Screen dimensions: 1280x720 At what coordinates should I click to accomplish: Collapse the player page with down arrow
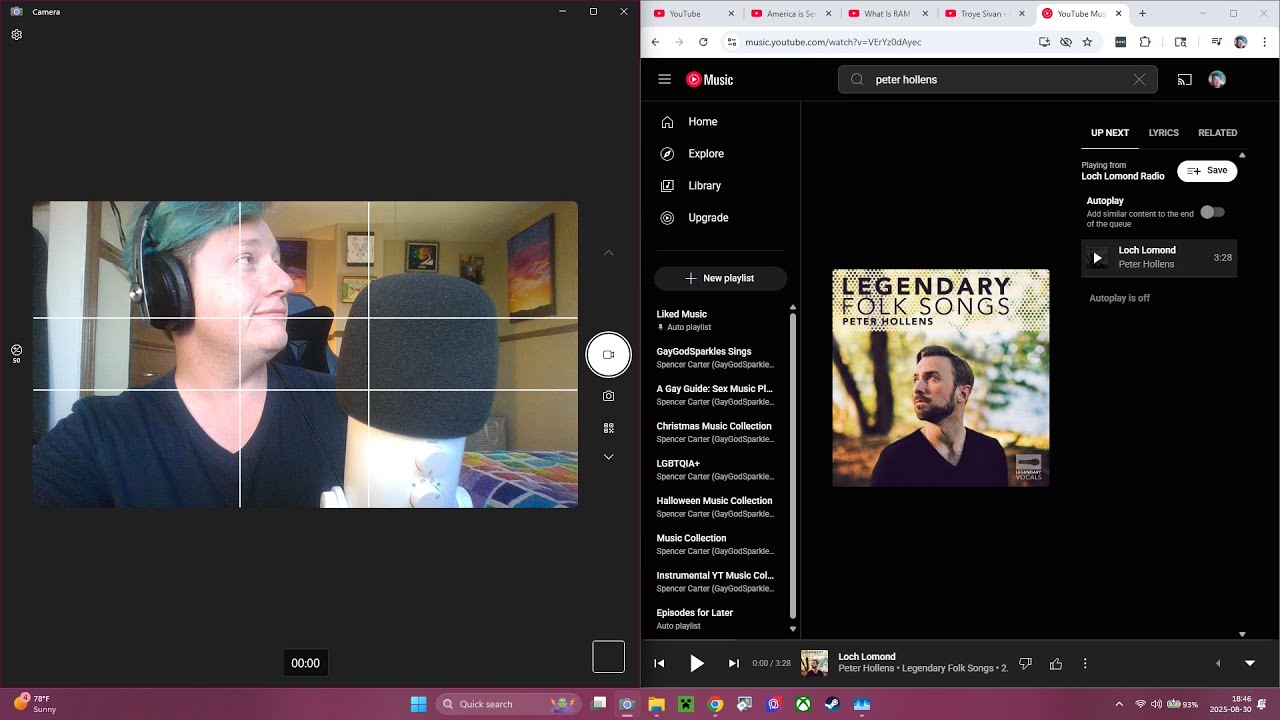[1249, 663]
